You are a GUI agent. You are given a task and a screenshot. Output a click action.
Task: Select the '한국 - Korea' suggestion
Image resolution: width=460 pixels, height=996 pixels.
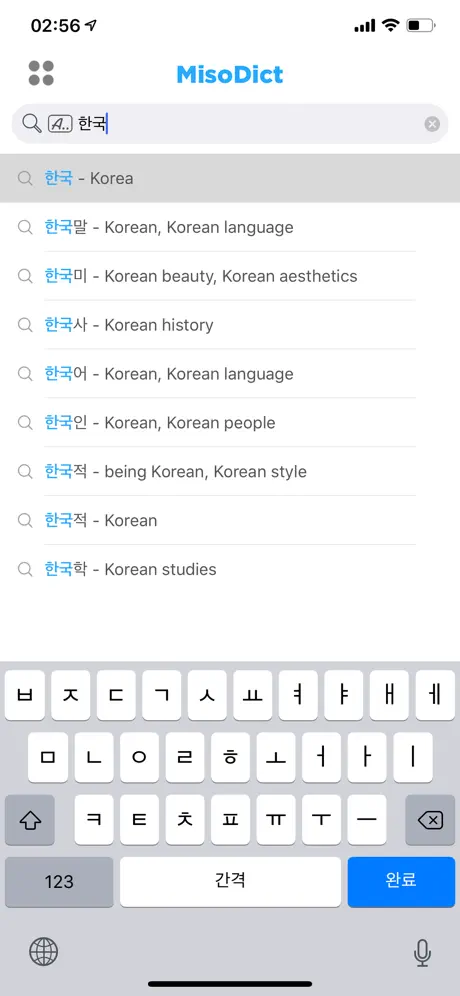(230, 178)
